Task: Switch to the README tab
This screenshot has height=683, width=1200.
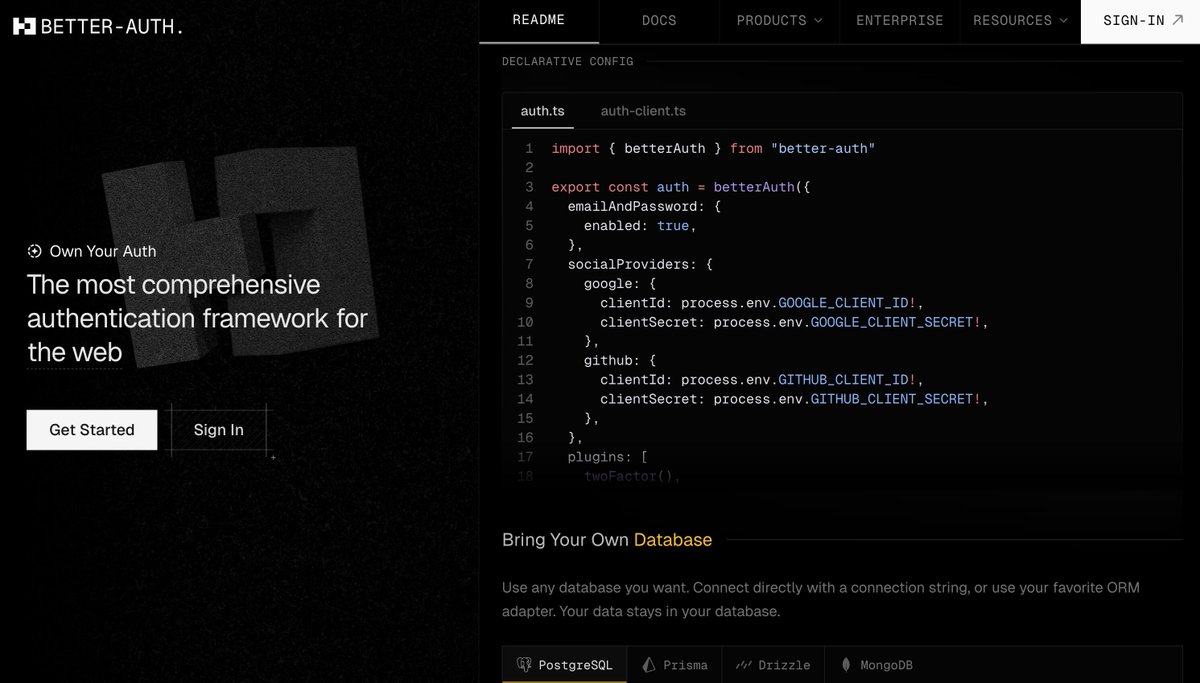Action: click(539, 20)
